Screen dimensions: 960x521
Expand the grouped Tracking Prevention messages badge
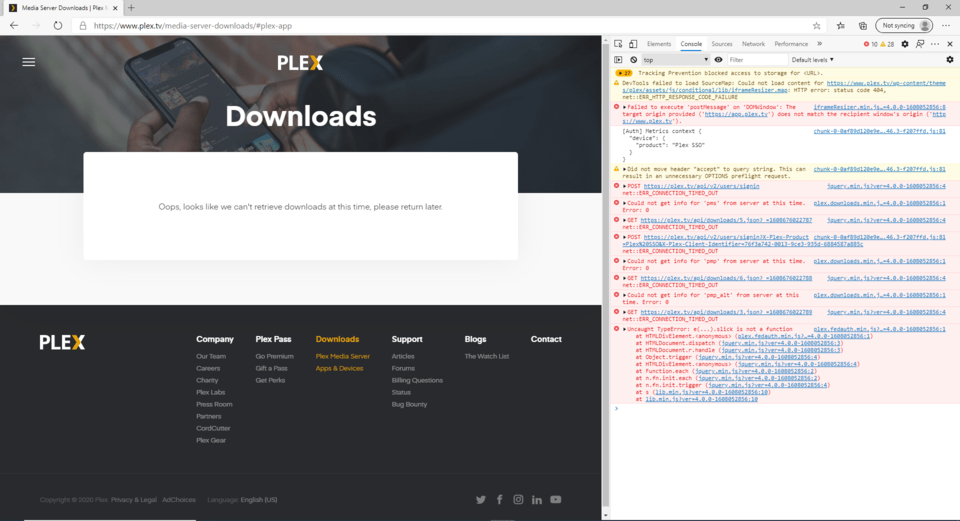coord(624,73)
